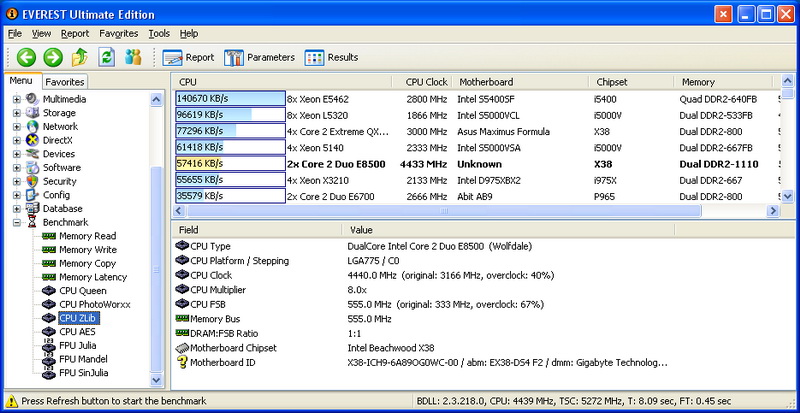Open the Tools menu

(x=159, y=34)
